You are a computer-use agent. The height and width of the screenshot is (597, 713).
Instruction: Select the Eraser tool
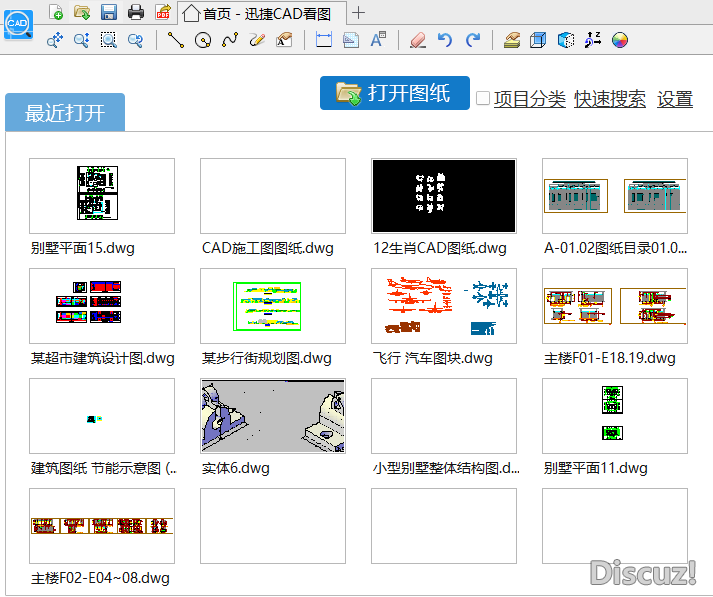(417, 40)
